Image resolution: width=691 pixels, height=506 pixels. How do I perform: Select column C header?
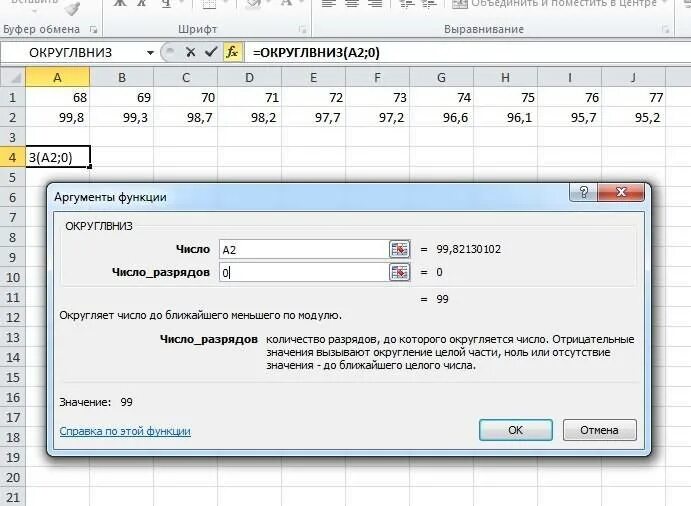pos(186,78)
